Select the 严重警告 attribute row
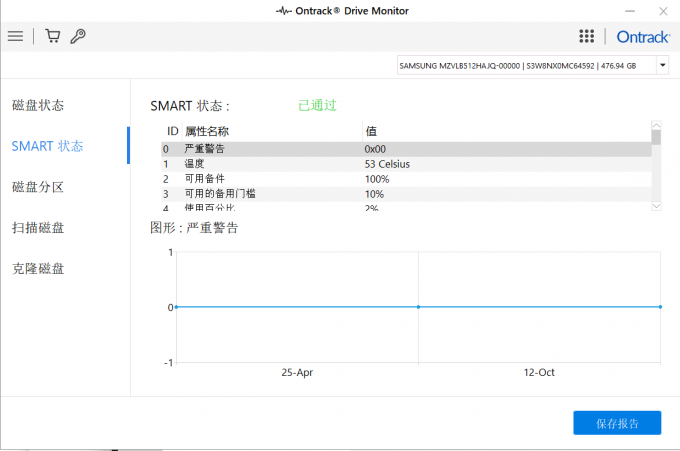The height and width of the screenshot is (451, 680). tap(406, 149)
